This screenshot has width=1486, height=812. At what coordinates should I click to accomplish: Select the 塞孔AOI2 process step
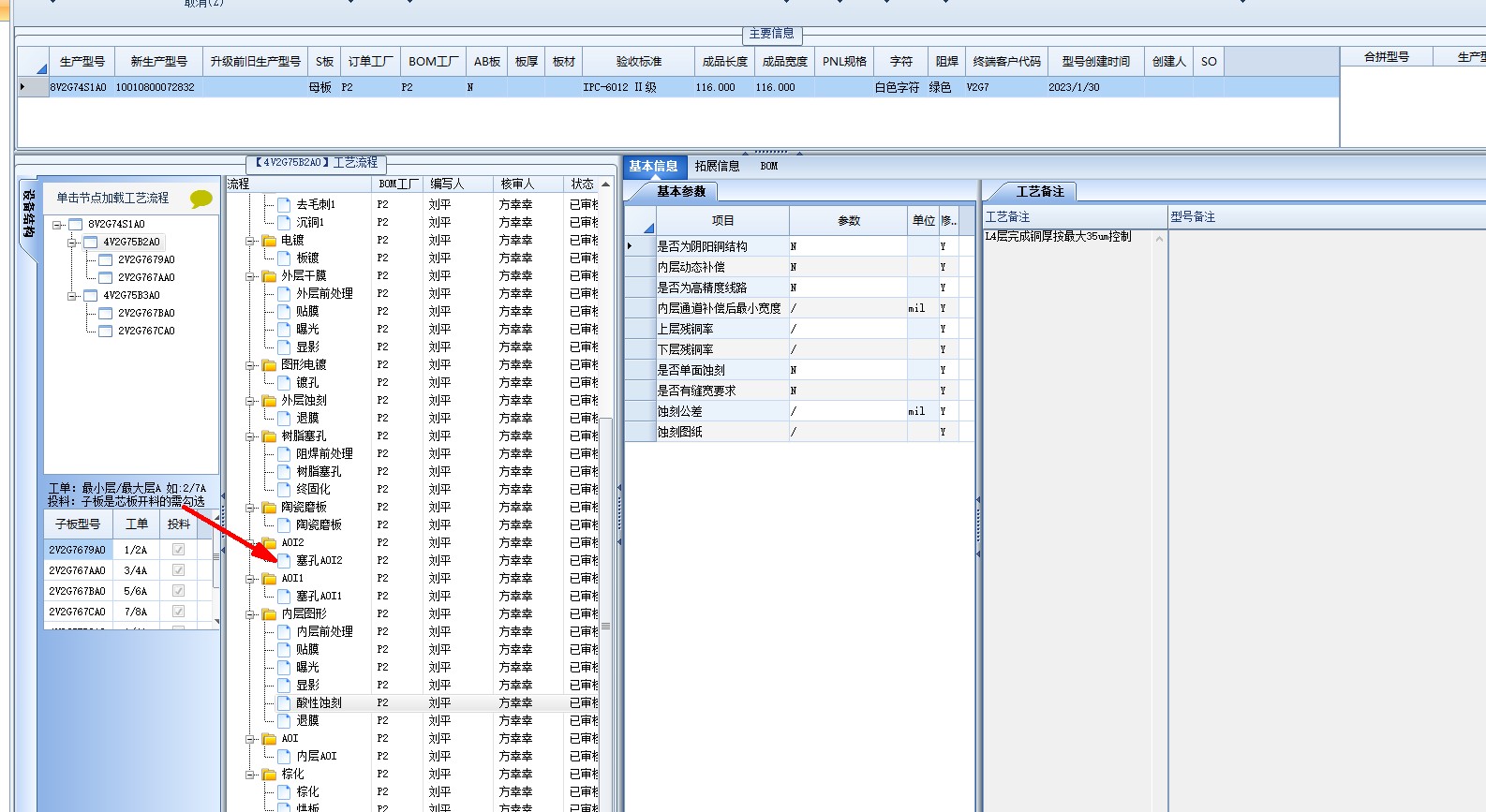click(x=319, y=561)
